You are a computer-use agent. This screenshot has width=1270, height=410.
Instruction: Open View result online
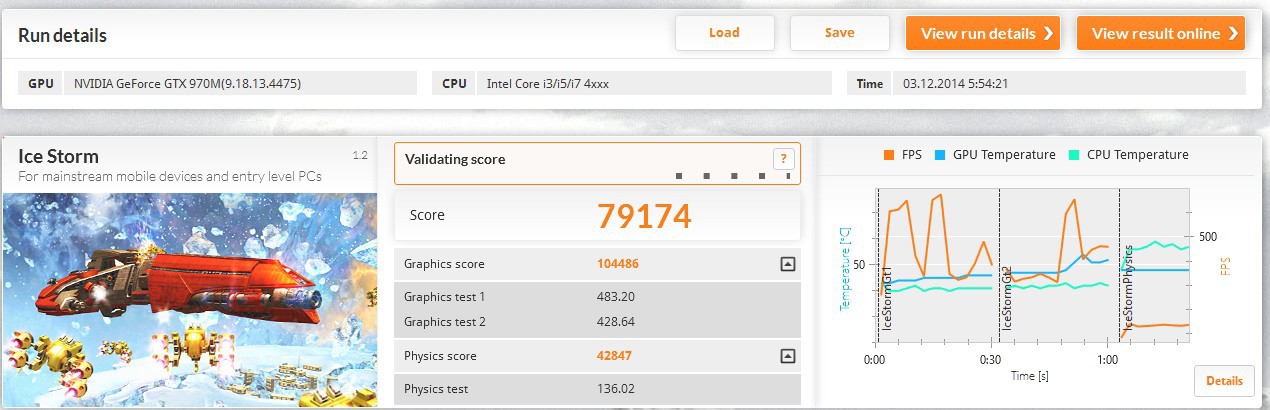pos(1161,33)
